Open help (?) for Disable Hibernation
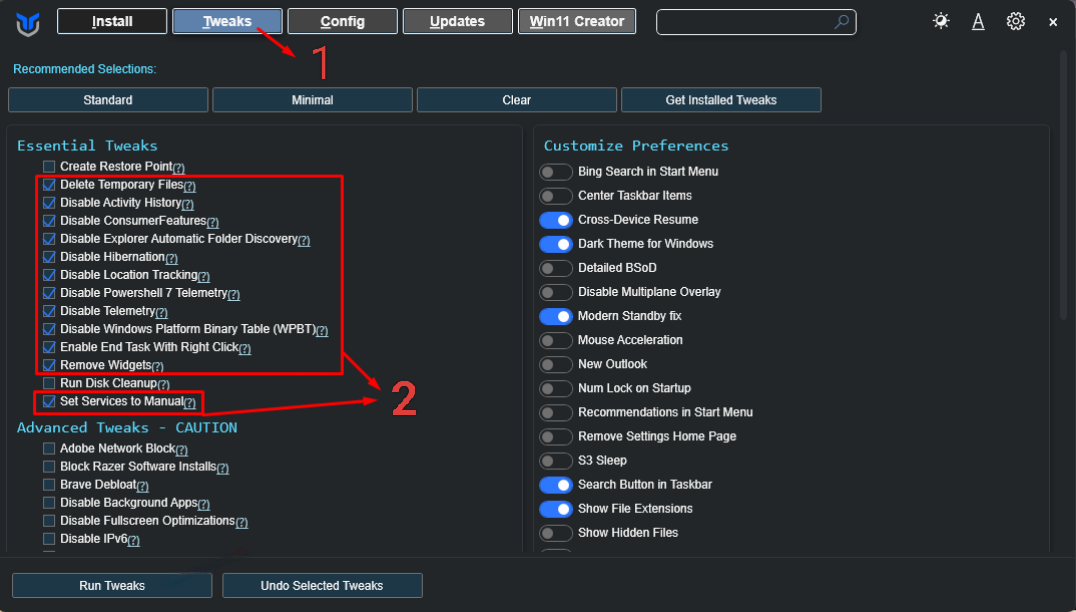The height and width of the screenshot is (612, 1076). [x=172, y=259]
